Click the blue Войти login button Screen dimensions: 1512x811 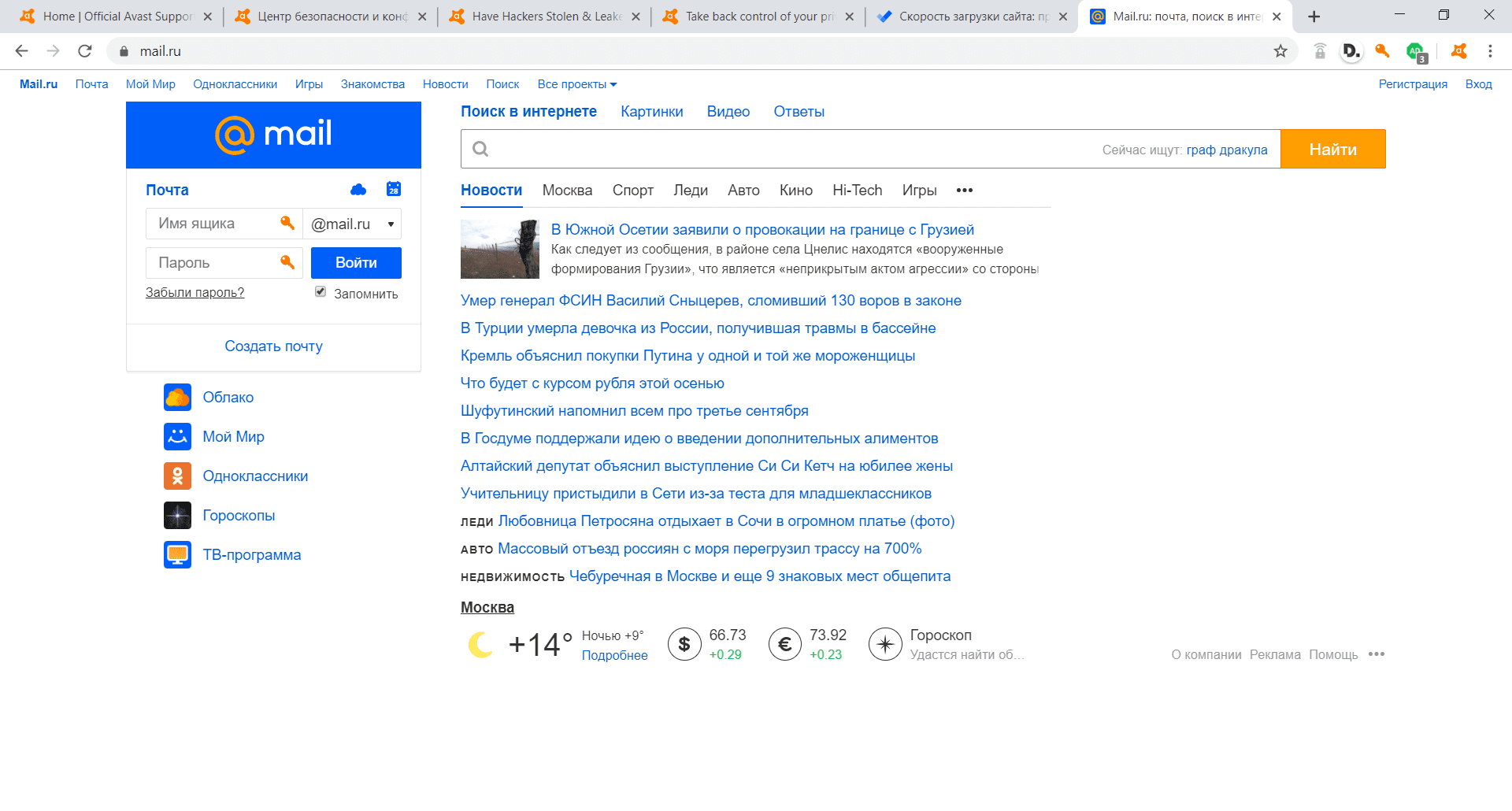pyautogui.click(x=356, y=263)
